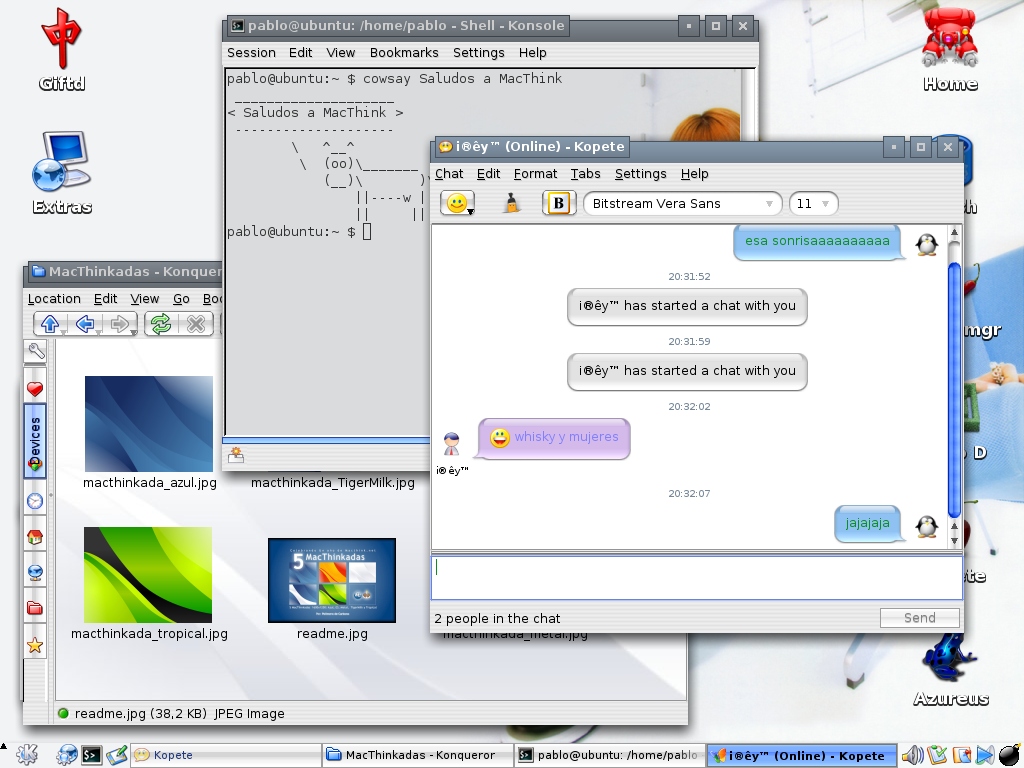Screen dimensions: 1024x768
Task: Click the bomb icon in the system tray
Action: coord(1010,756)
